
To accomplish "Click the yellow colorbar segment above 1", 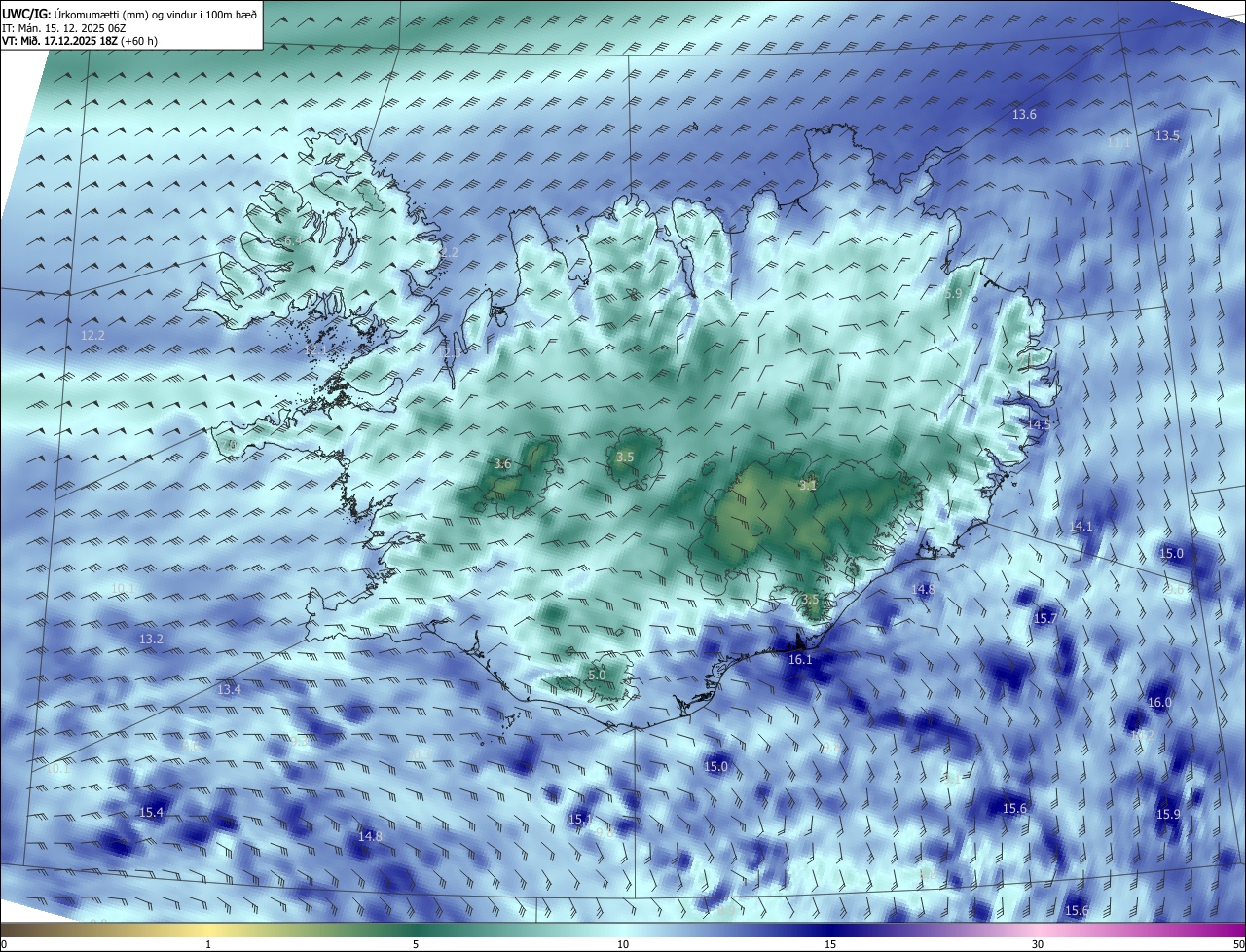I will click(x=208, y=930).
